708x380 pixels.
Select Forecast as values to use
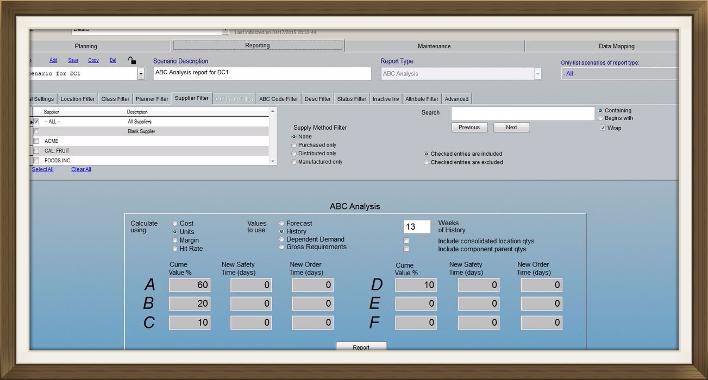click(282, 223)
